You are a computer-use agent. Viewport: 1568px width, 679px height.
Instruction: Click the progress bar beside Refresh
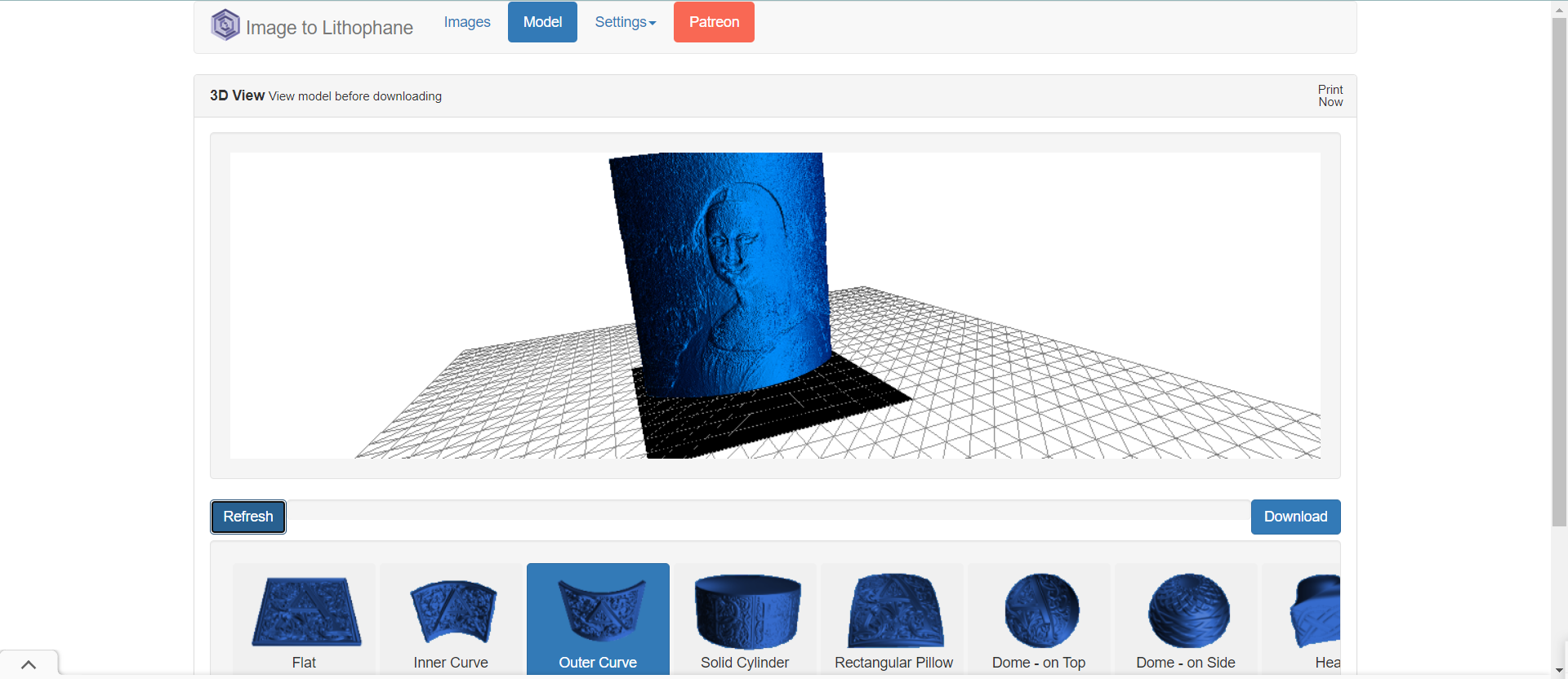point(768,510)
